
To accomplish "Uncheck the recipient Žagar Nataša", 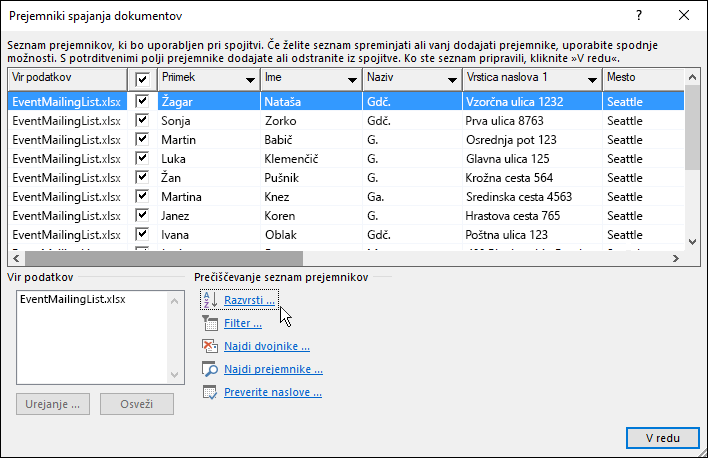I will click(142, 101).
